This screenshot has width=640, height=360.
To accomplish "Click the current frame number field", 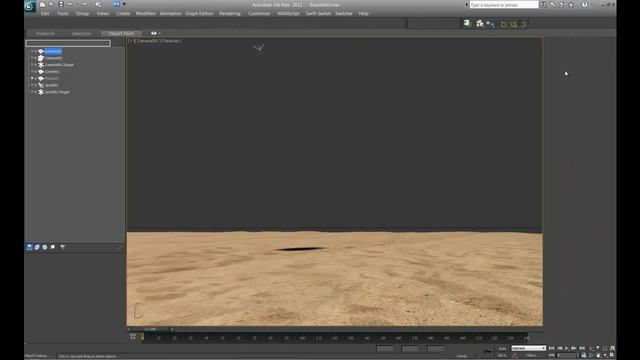I will 567,356.
